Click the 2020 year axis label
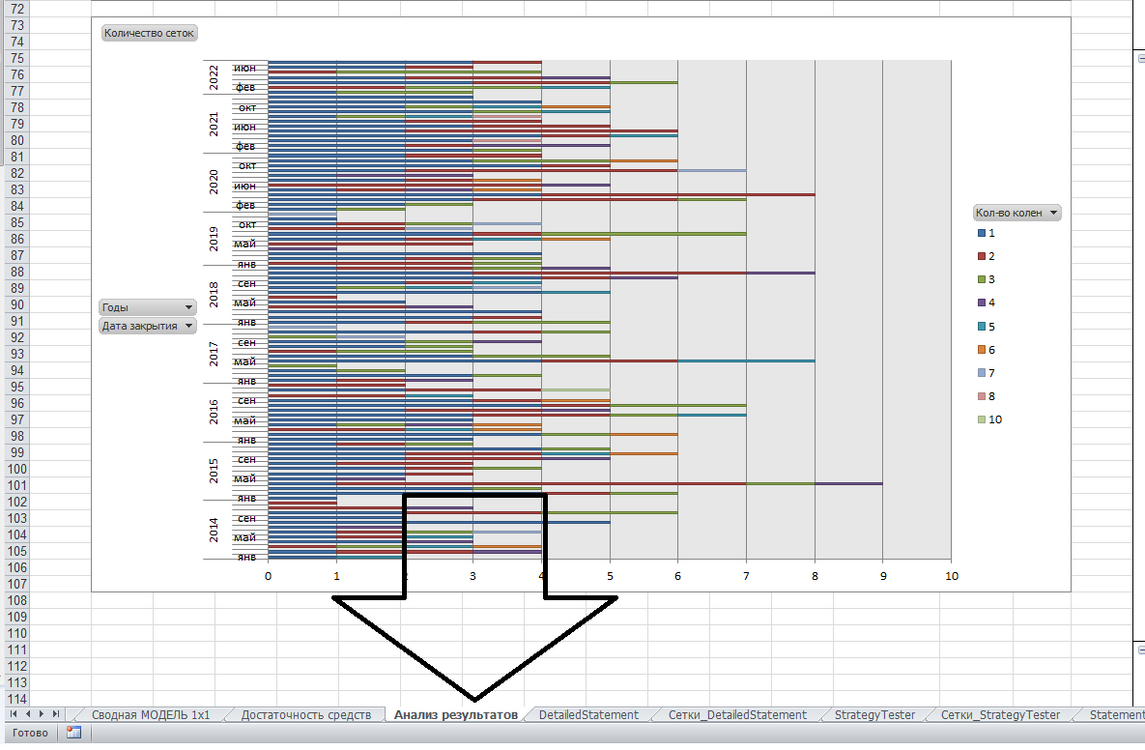Image resolution: width=1145 pixels, height=750 pixels. pos(214,182)
